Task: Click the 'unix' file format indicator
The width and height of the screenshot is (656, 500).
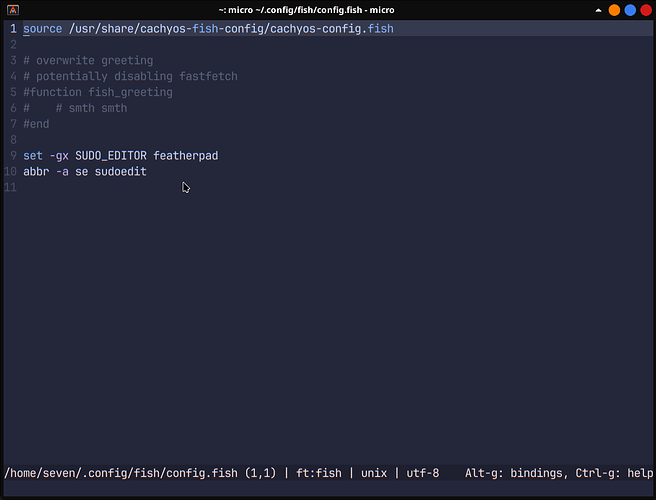Action: click(x=374, y=473)
